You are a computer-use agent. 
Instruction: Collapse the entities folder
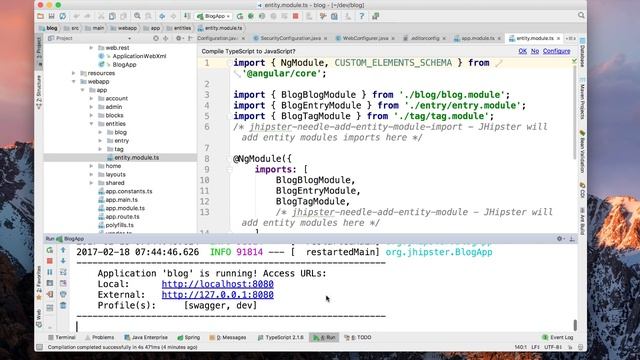pos(91,124)
